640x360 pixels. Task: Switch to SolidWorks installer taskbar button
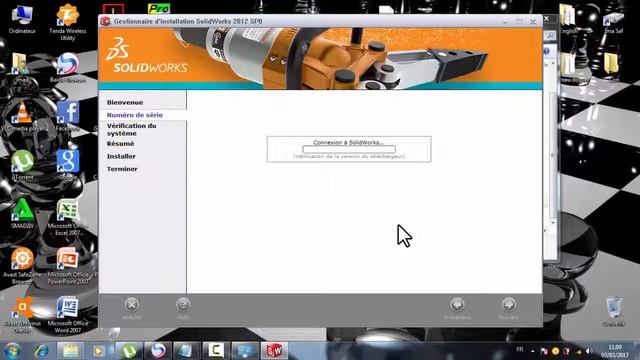(x=274, y=351)
